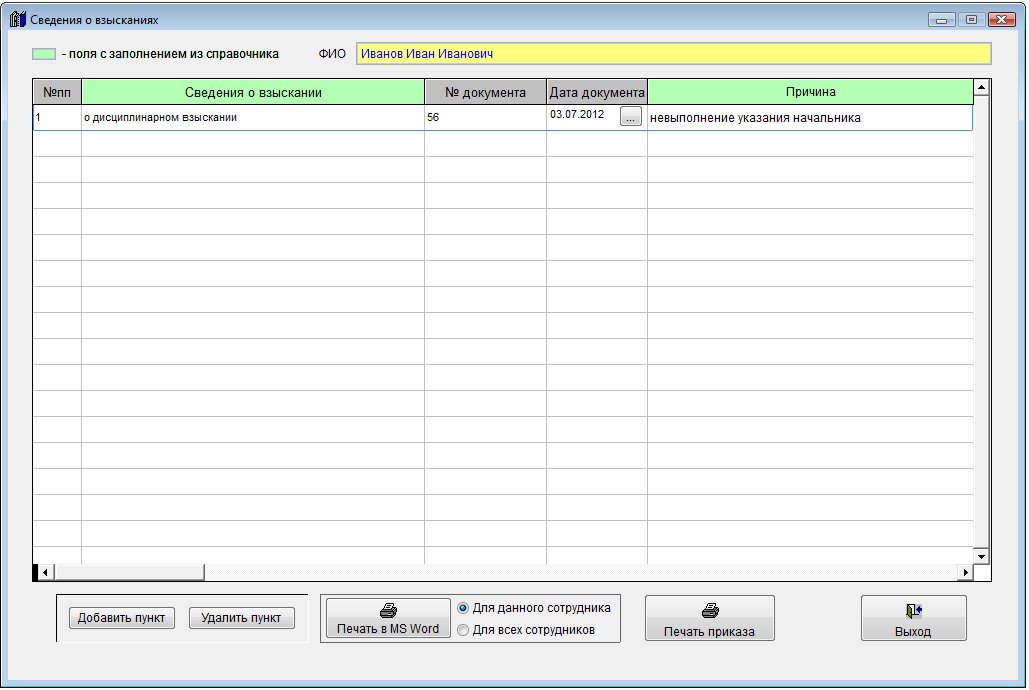1029x690 pixels.
Task: Click printer icon on Печать в MS Word
Action: point(388,610)
